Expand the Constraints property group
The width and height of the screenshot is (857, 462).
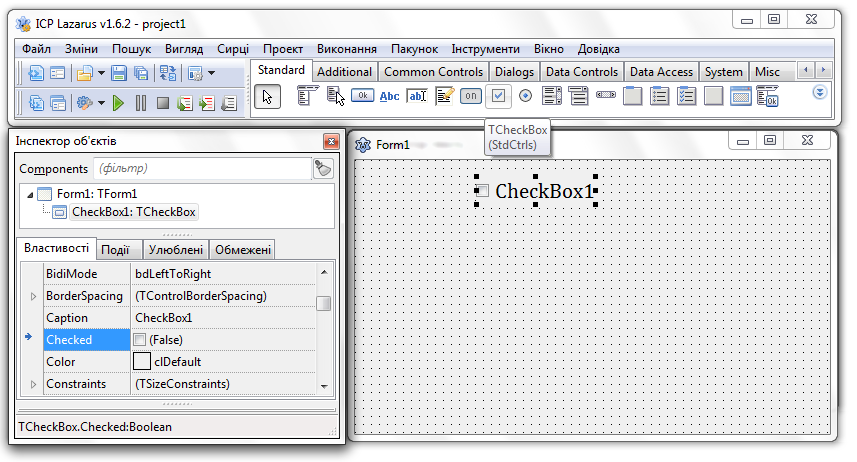[33, 384]
